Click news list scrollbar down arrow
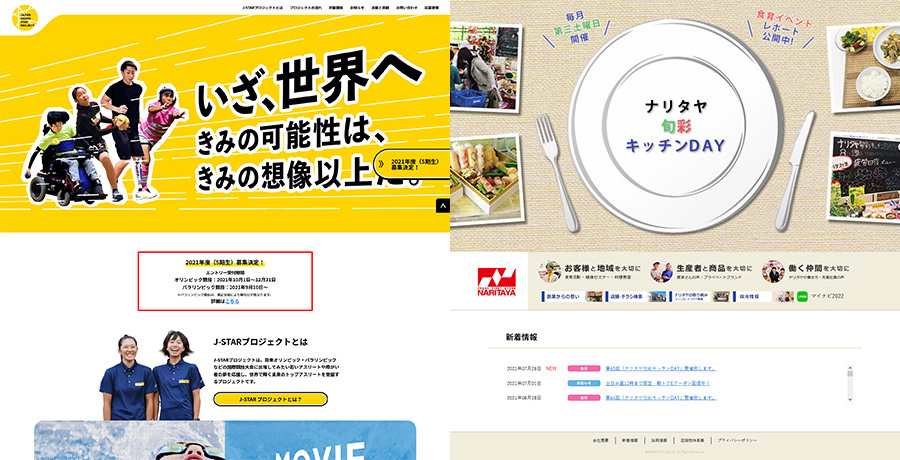 point(850,398)
